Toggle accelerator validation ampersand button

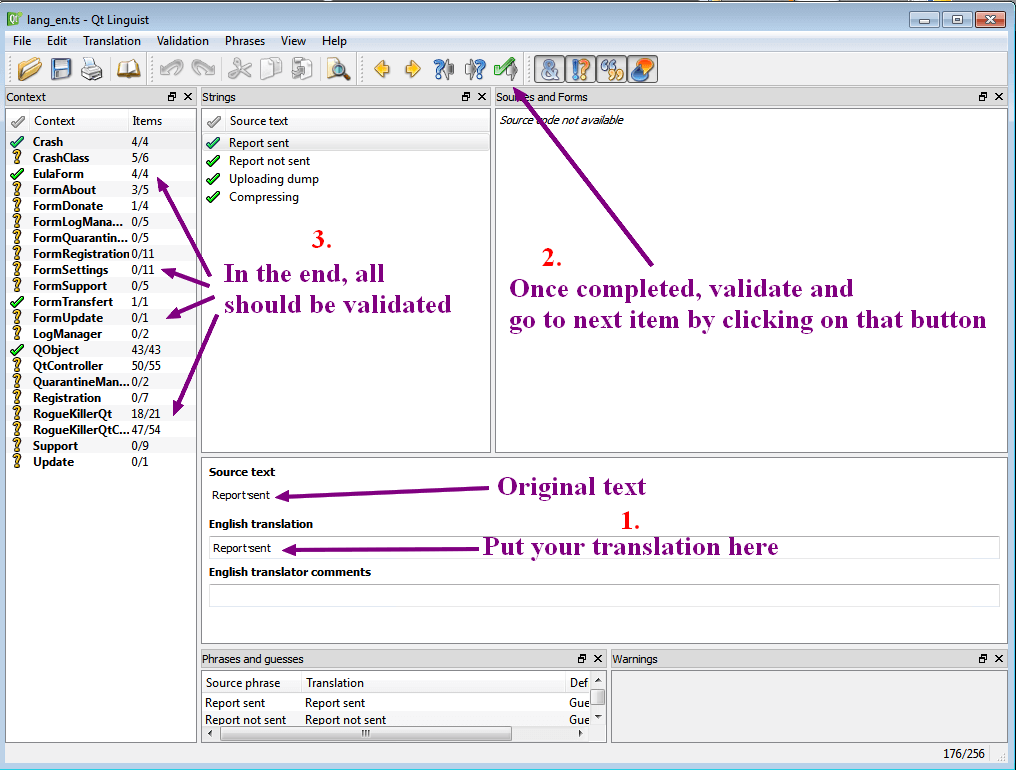549,69
